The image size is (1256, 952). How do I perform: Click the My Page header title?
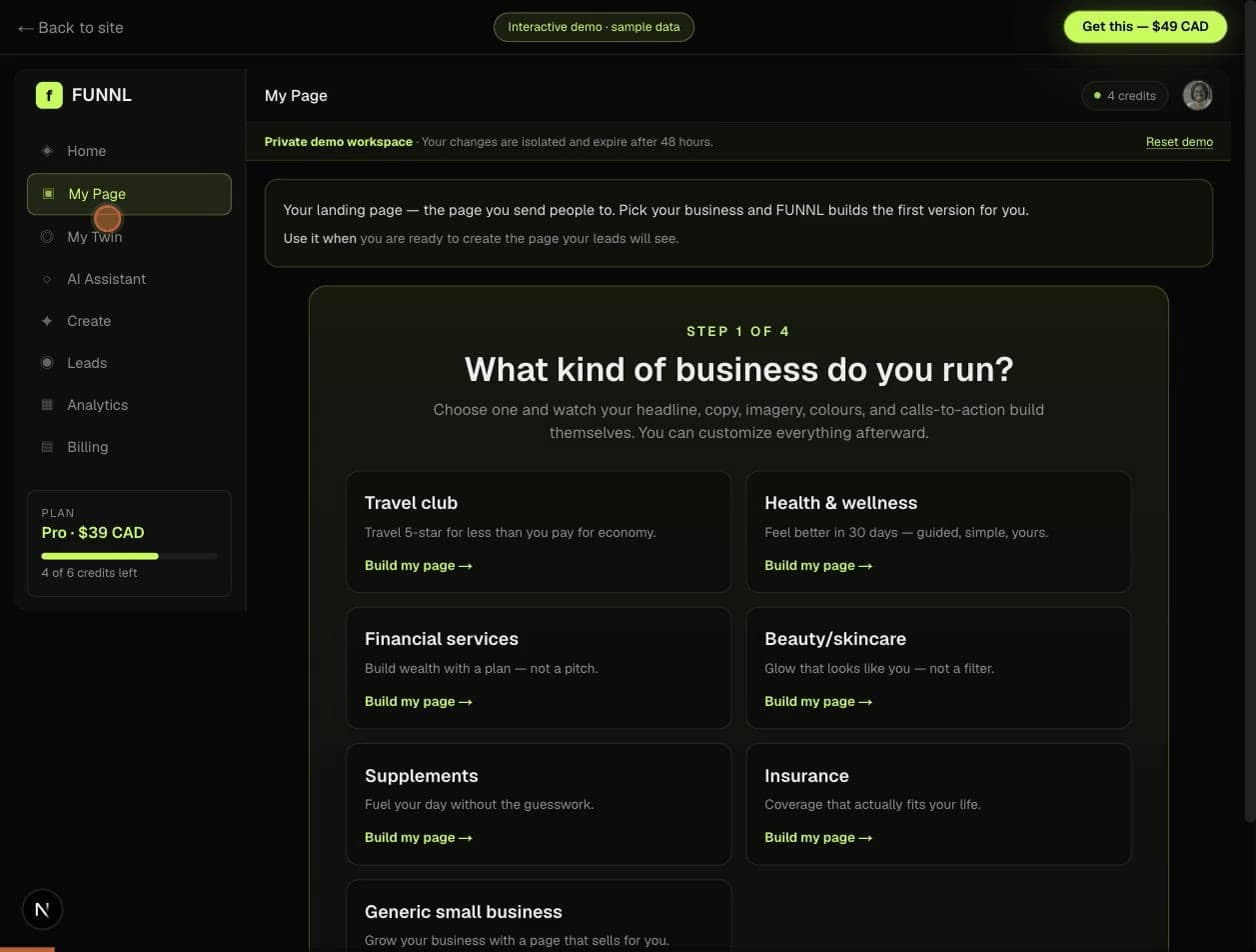[296, 96]
